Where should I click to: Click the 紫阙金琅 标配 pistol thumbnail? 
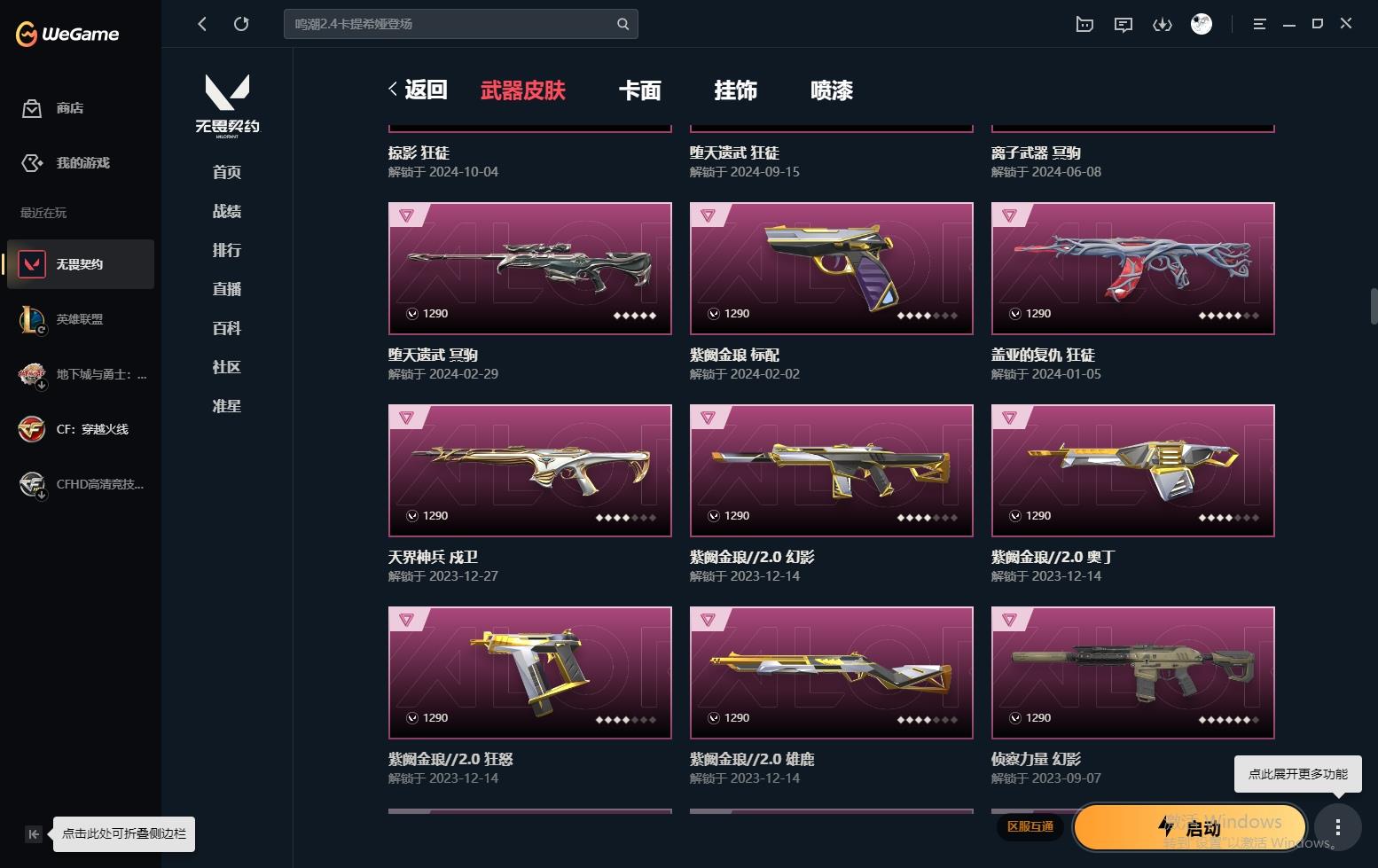pos(832,269)
